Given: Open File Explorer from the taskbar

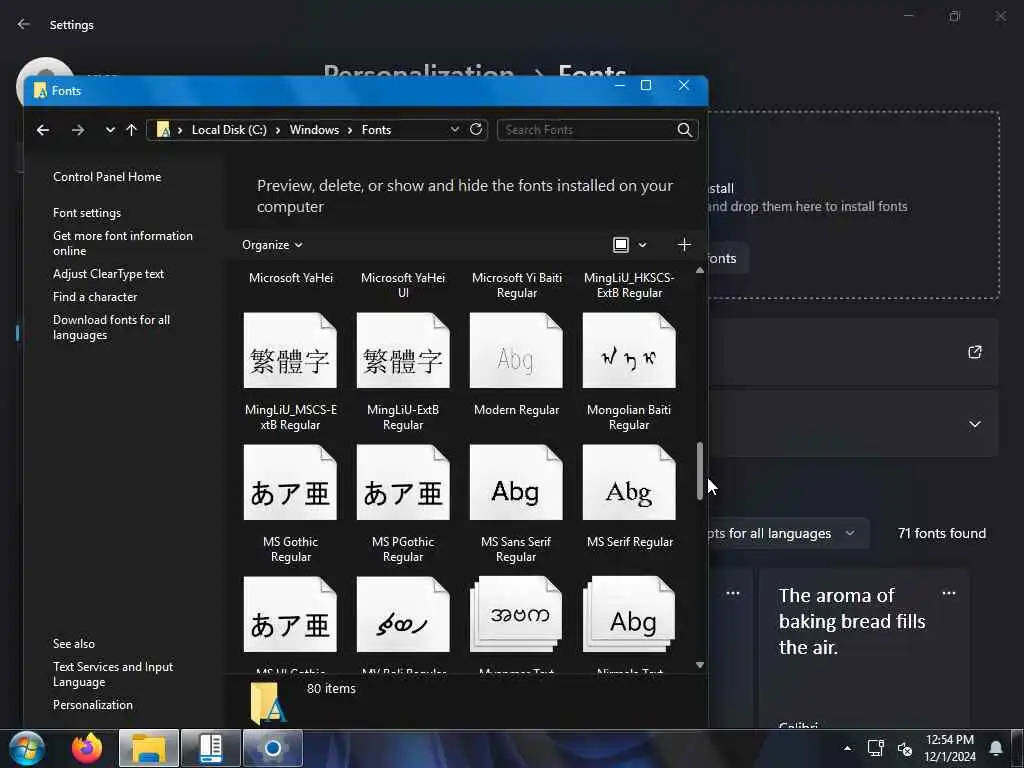Looking at the screenshot, I should coord(149,748).
